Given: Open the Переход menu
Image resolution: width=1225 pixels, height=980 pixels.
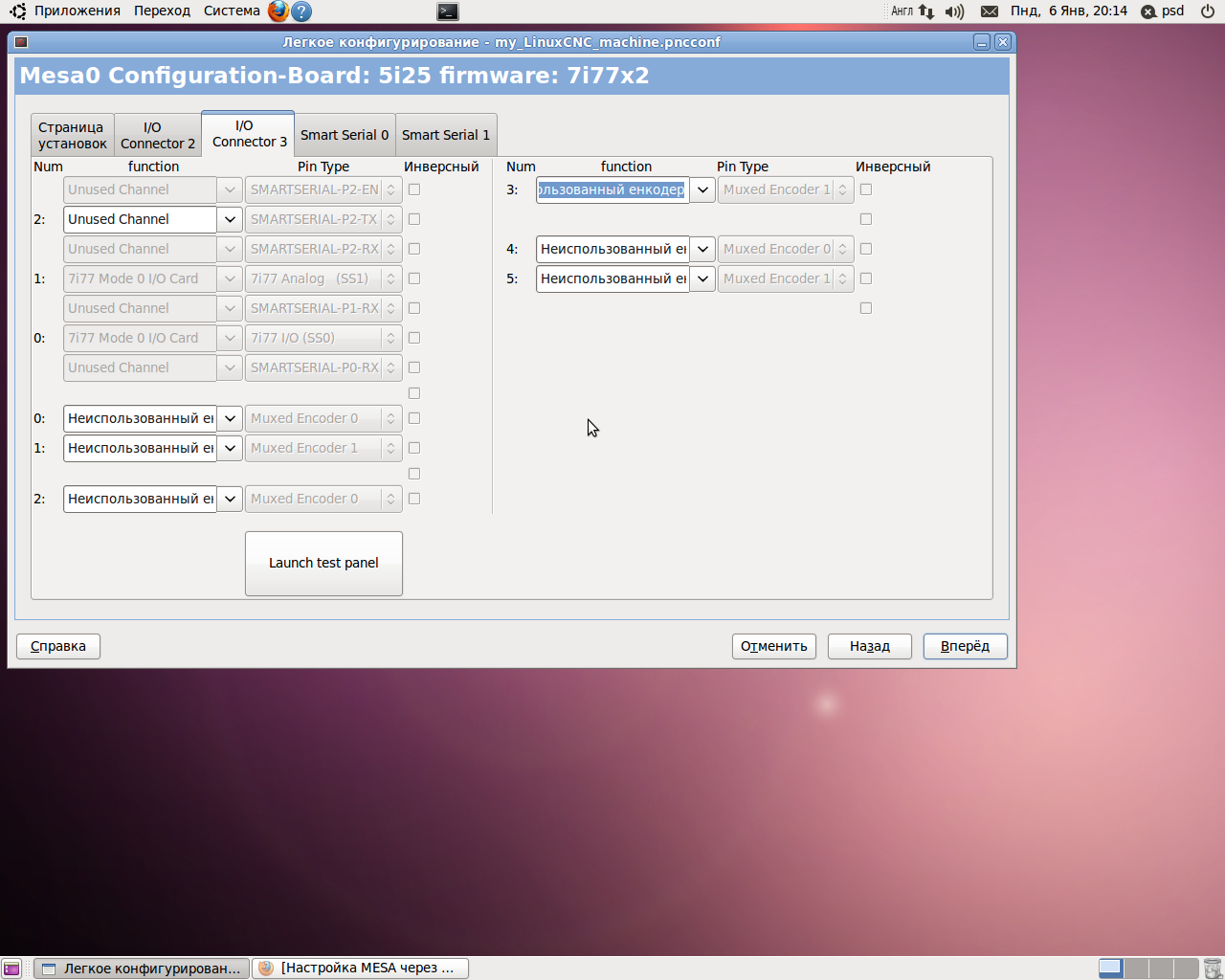Looking at the screenshot, I should point(162,11).
